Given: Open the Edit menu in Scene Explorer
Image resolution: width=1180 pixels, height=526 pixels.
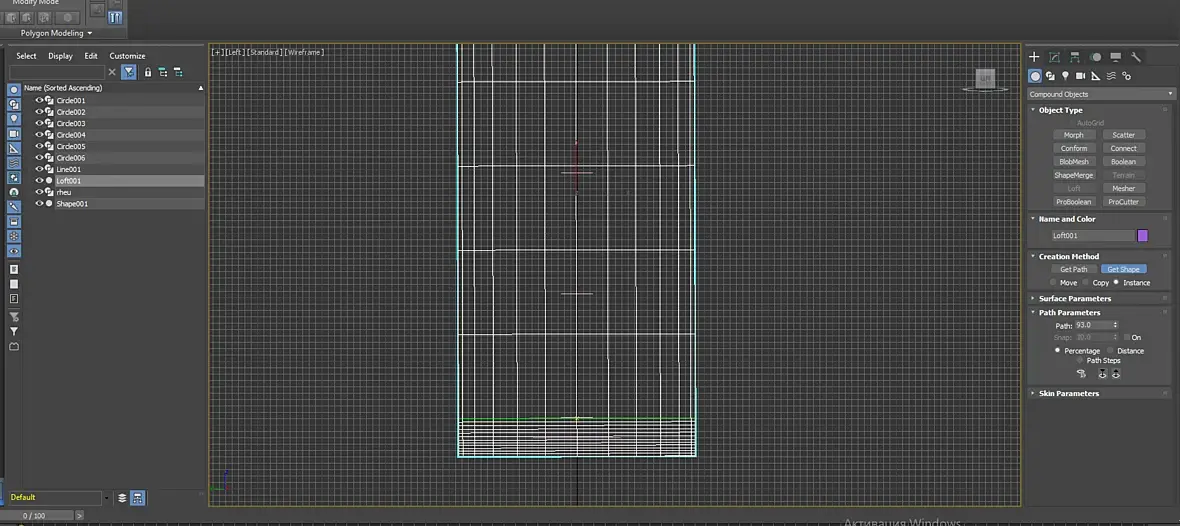Looking at the screenshot, I should pyautogui.click(x=91, y=56).
